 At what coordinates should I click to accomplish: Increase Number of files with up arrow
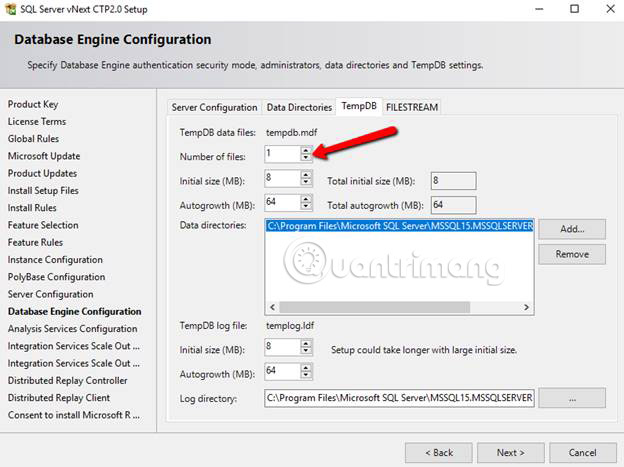[x=306, y=150]
